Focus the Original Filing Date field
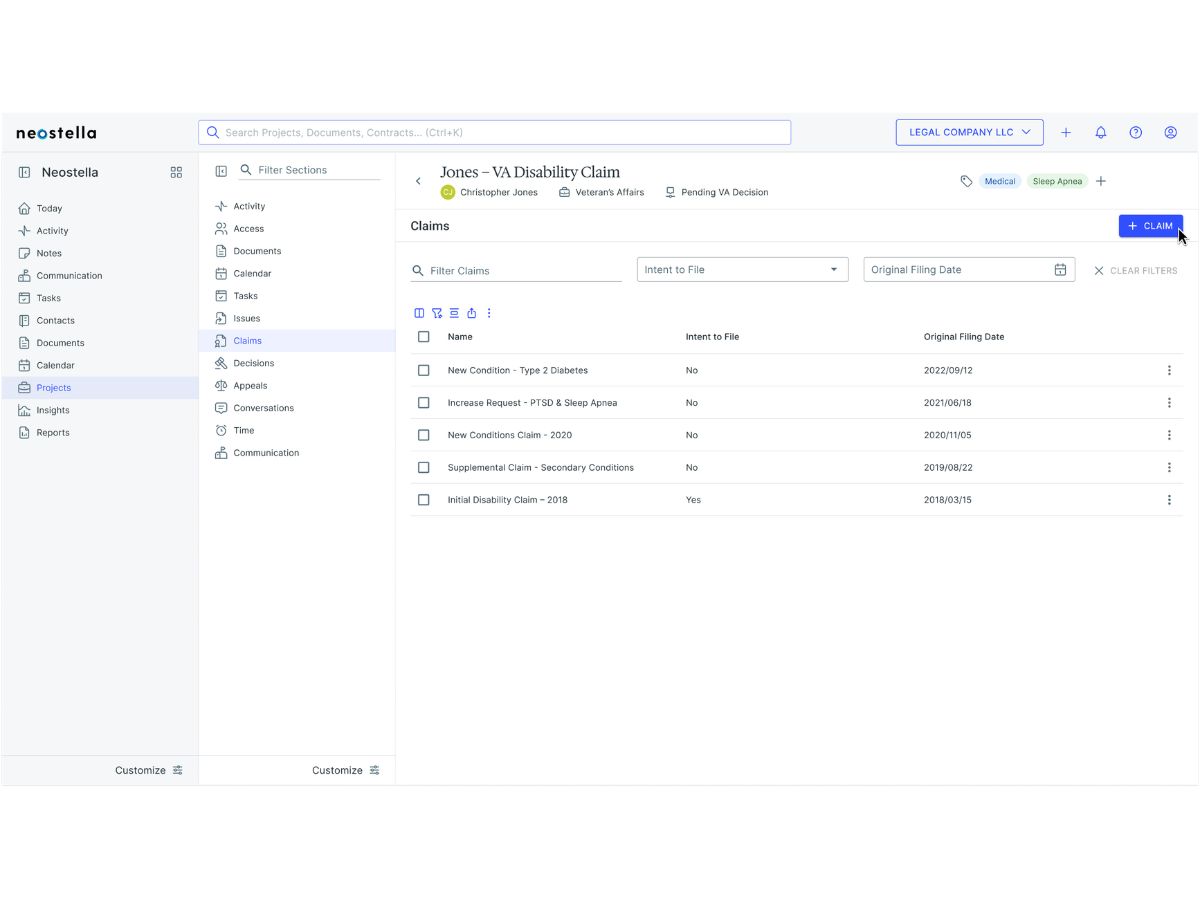 (969, 270)
